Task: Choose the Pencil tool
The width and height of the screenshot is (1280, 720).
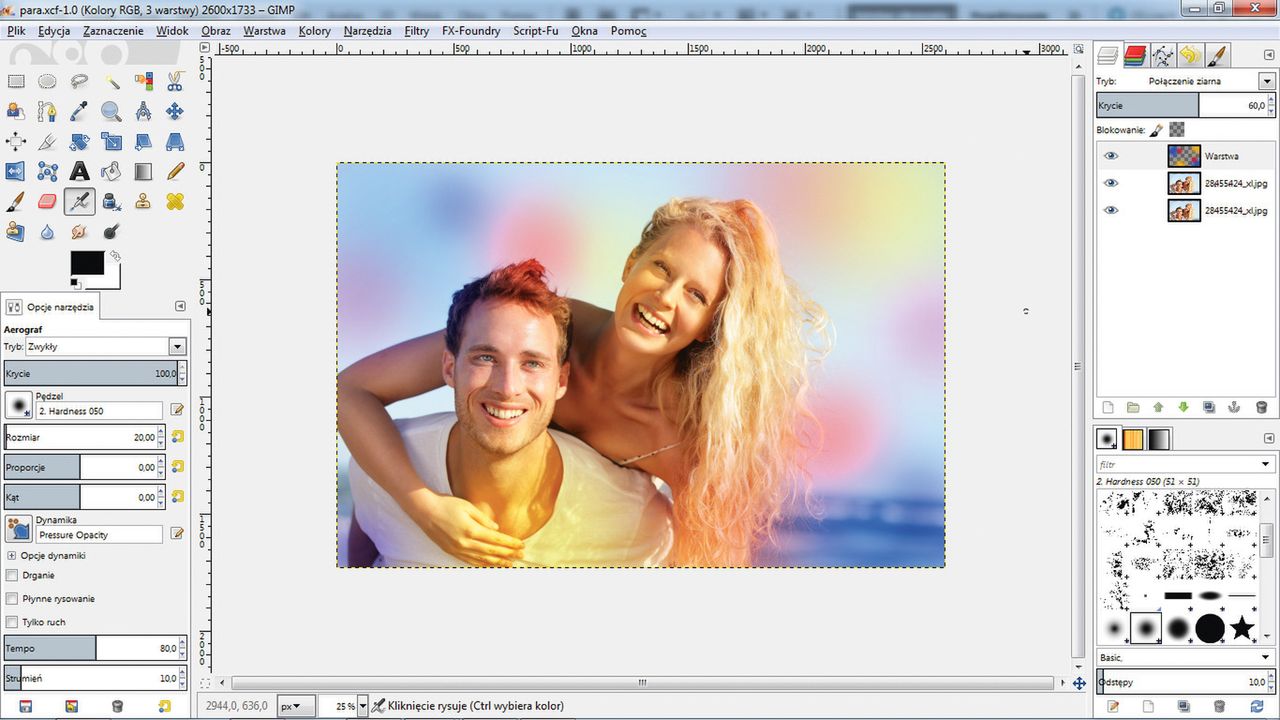Action: pyautogui.click(x=175, y=172)
